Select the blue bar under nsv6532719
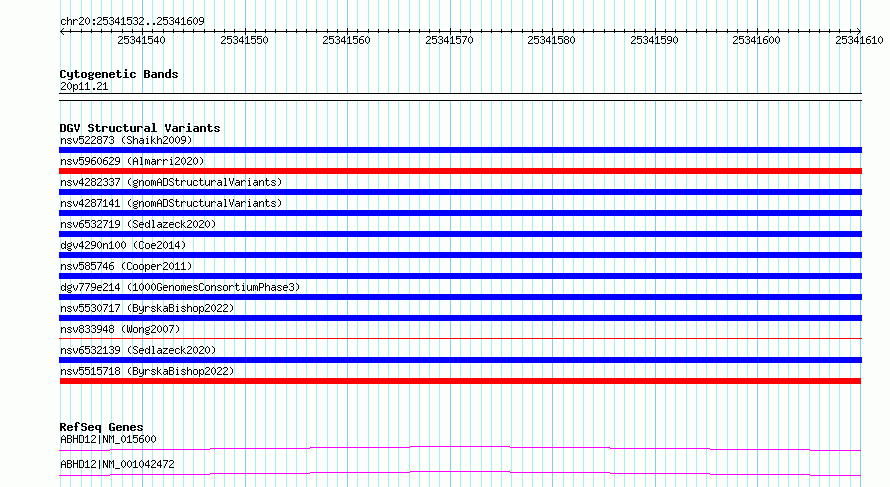This screenshot has width=890, height=487. pyautogui.click(x=460, y=234)
